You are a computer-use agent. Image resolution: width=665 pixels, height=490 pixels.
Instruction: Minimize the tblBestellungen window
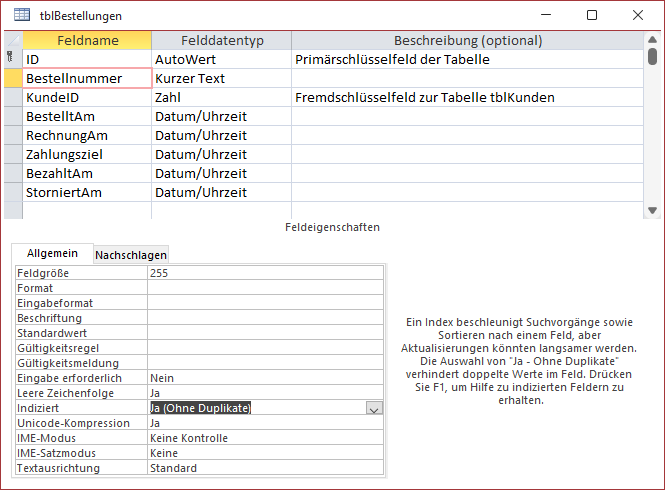(546, 15)
